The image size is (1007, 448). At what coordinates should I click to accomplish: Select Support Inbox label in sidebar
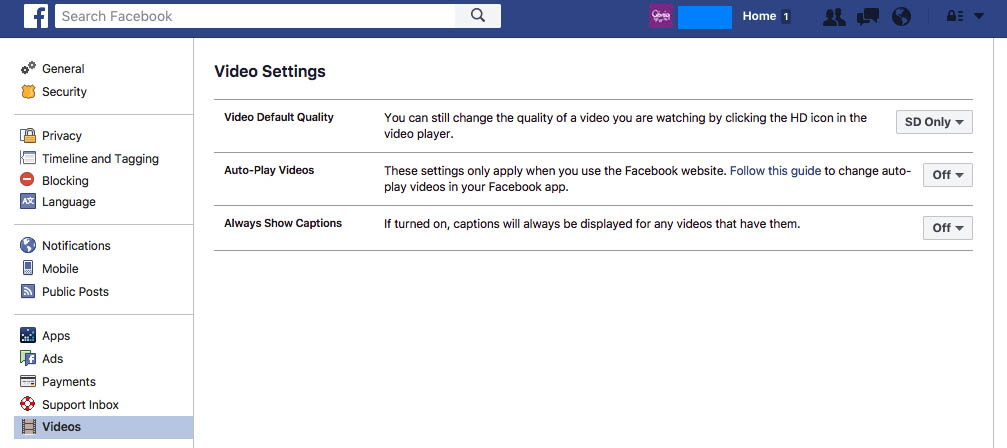pos(80,404)
